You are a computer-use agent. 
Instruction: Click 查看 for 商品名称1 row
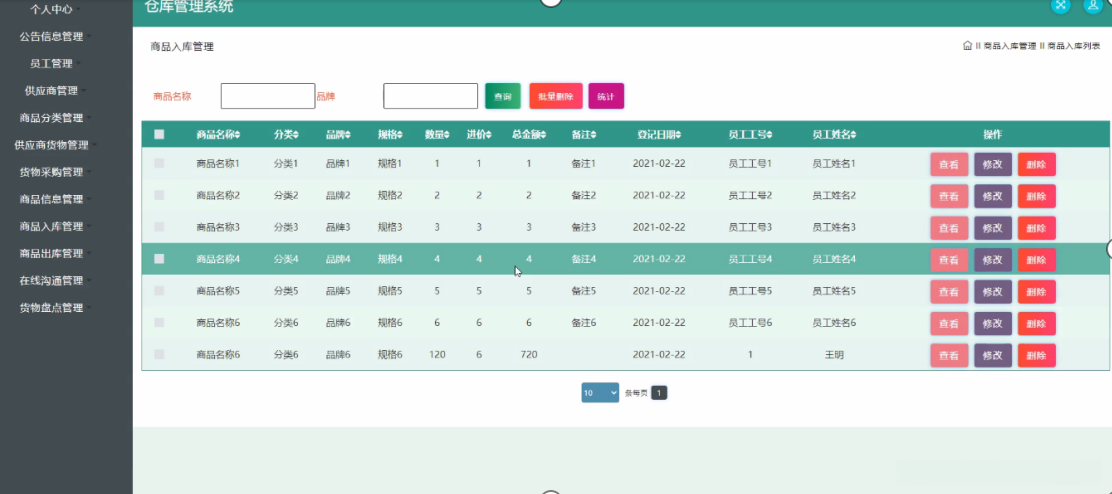coord(949,164)
